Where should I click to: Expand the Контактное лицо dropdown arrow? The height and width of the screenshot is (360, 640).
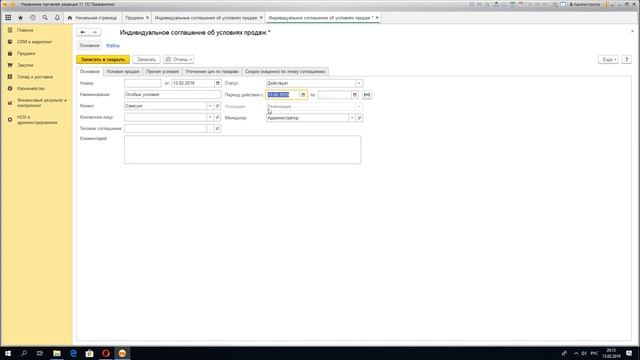[x=210, y=118]
